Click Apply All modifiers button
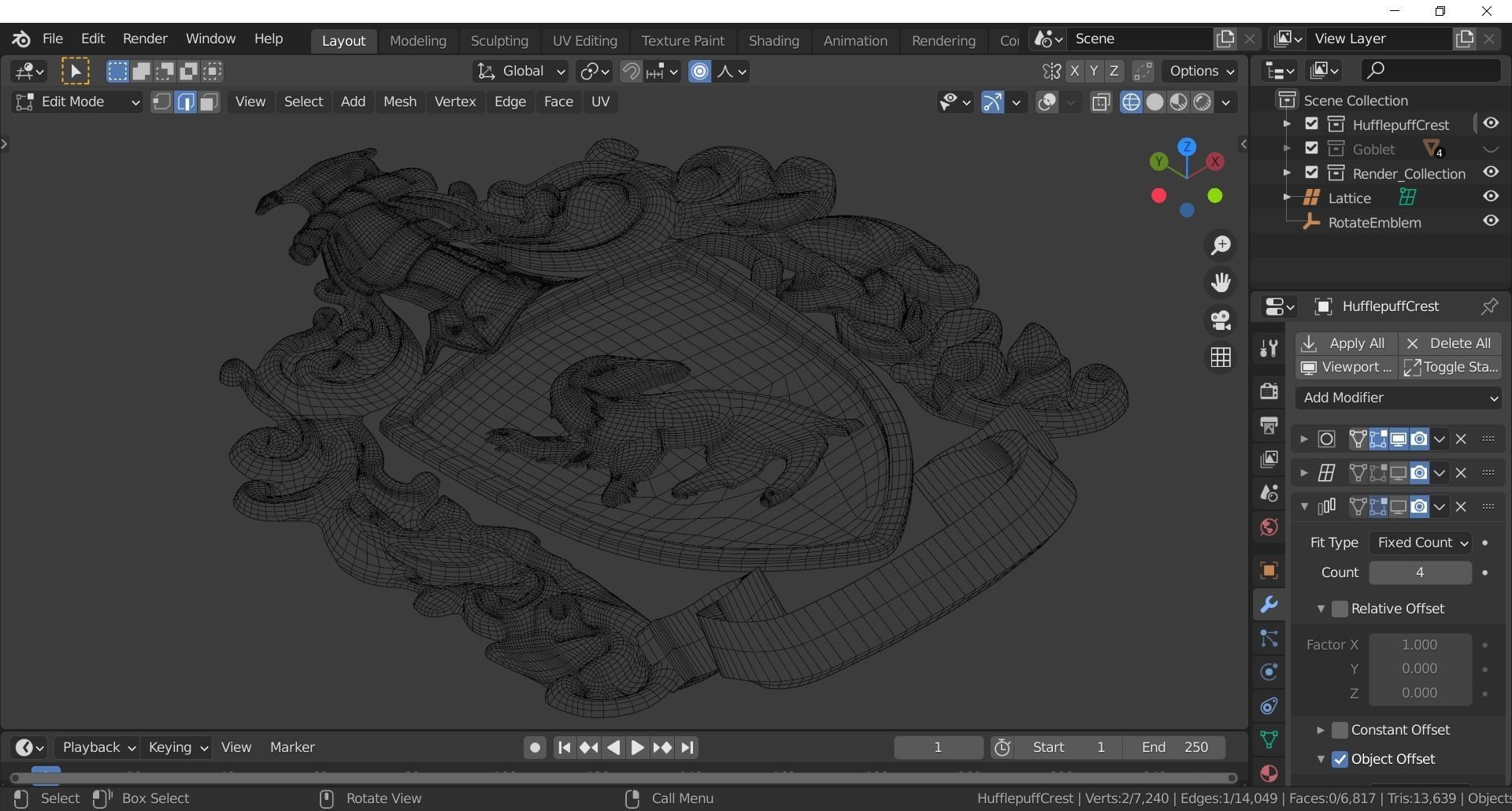The image size is (1512, 811). (1347, 344)
